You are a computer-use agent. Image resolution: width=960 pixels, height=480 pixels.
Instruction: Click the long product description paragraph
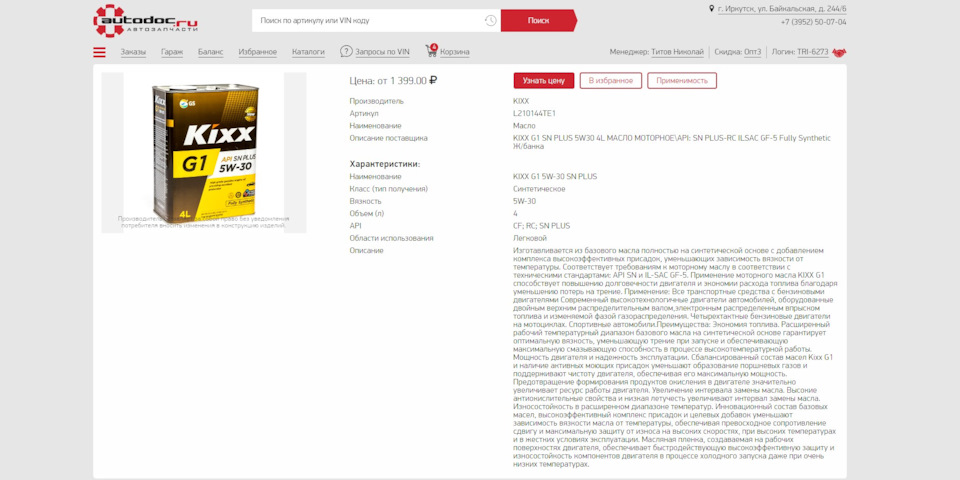(675, 357)
